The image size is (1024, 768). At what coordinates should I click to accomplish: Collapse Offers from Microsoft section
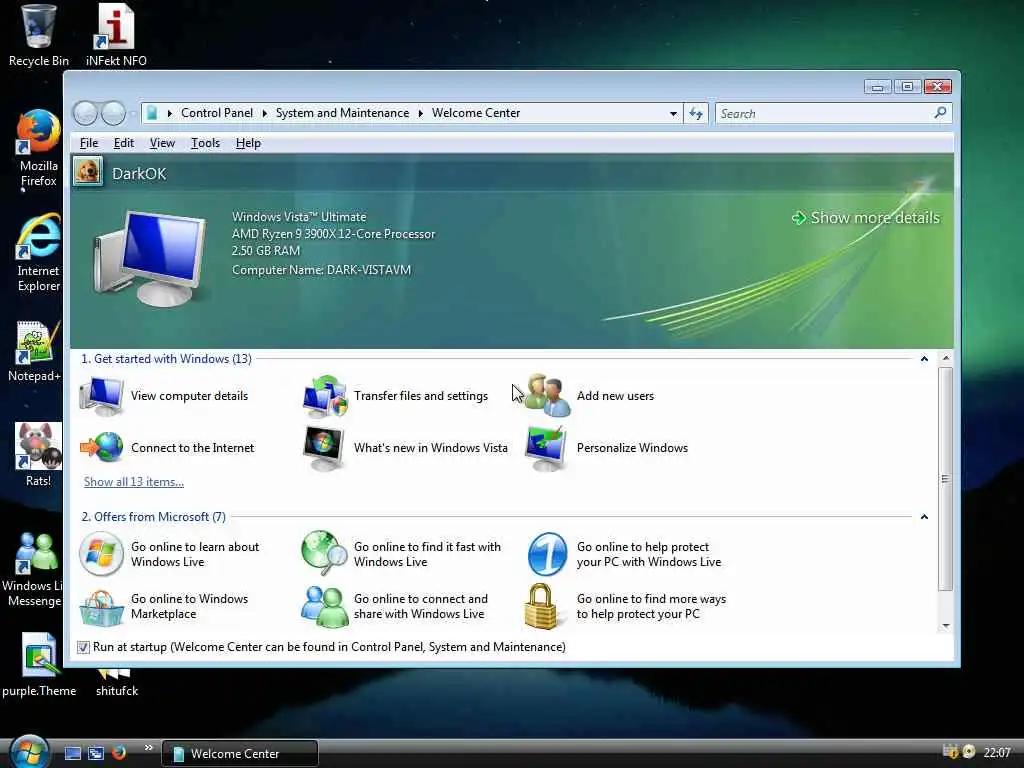point(924,517)
